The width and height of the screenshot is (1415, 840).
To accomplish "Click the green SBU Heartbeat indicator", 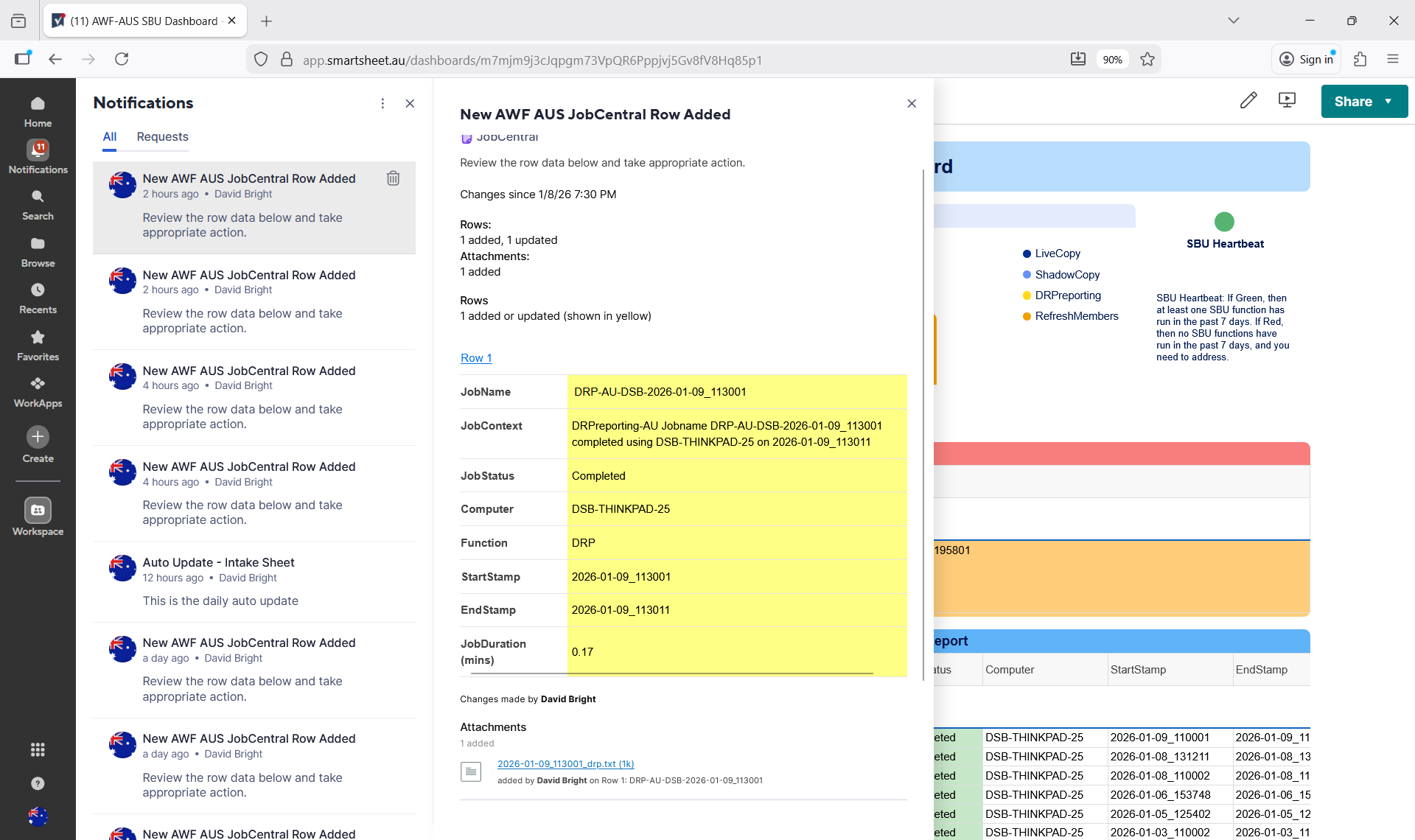I will tap(1223, 222).
